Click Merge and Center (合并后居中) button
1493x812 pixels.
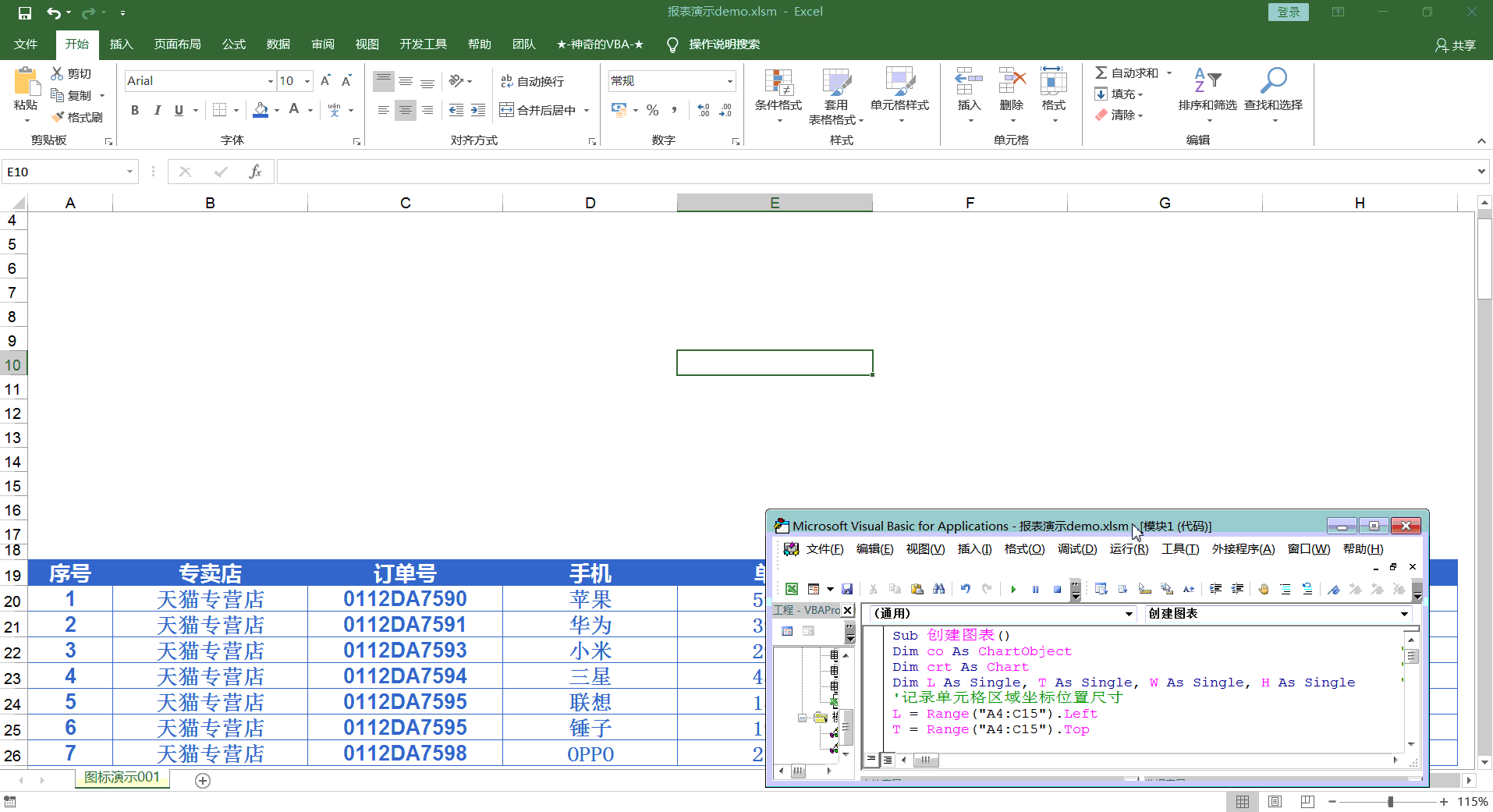click(x=538, y=110)
